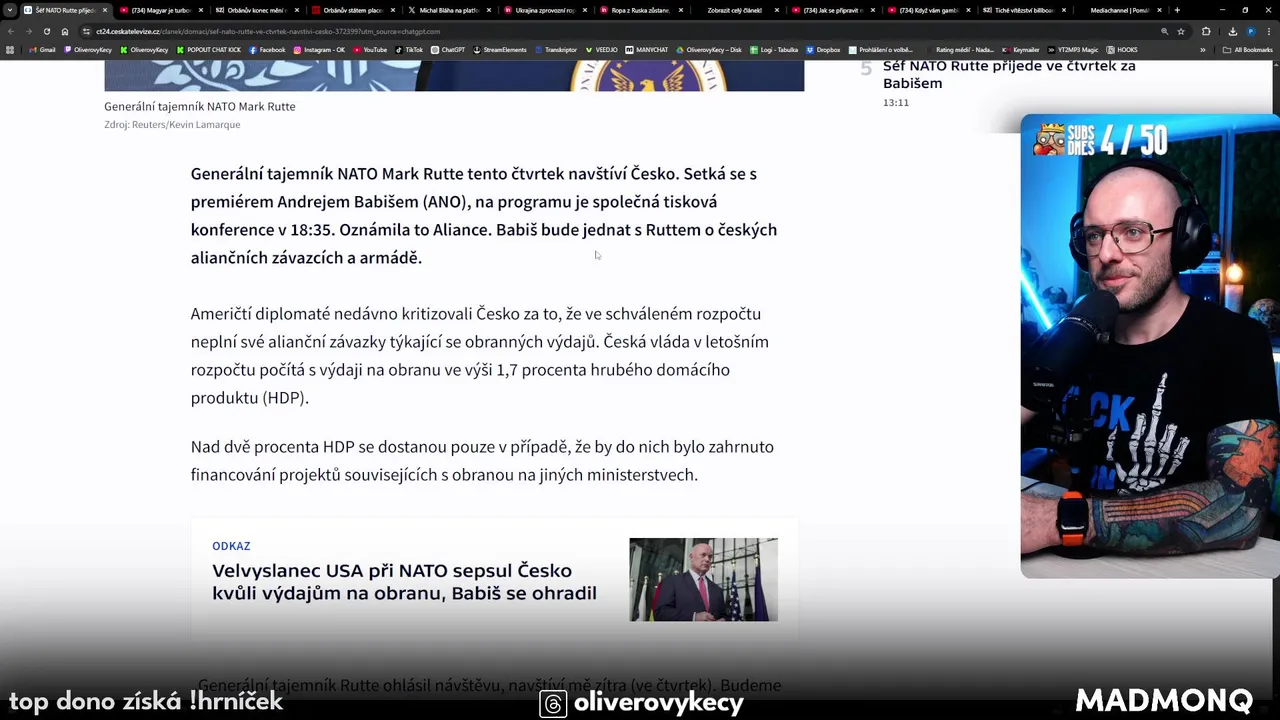Open the Facebook bookmark
Image resolution: width=1280 pixels, height=720 pixels.
[267, 50]
